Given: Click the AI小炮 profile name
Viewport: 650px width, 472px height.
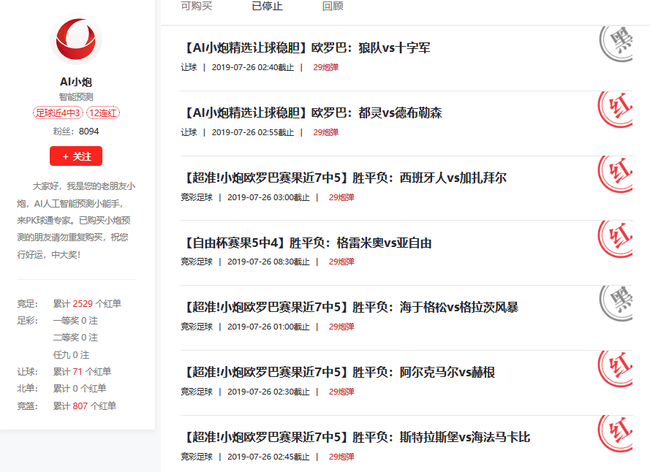Looking at the screenshot, I should pos(76,82).
